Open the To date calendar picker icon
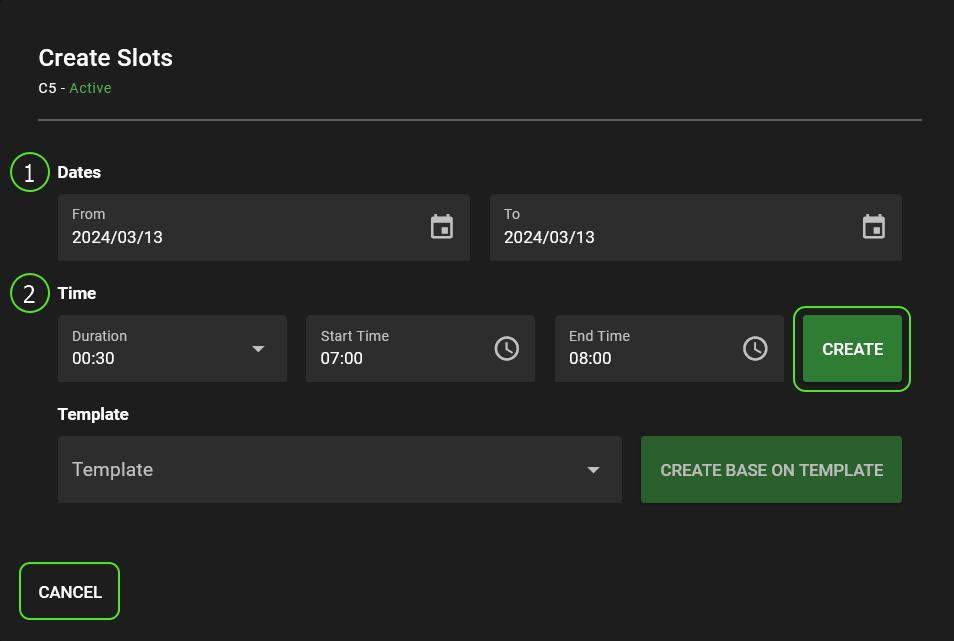The image size is (954, 641). [x=874, y=227]
